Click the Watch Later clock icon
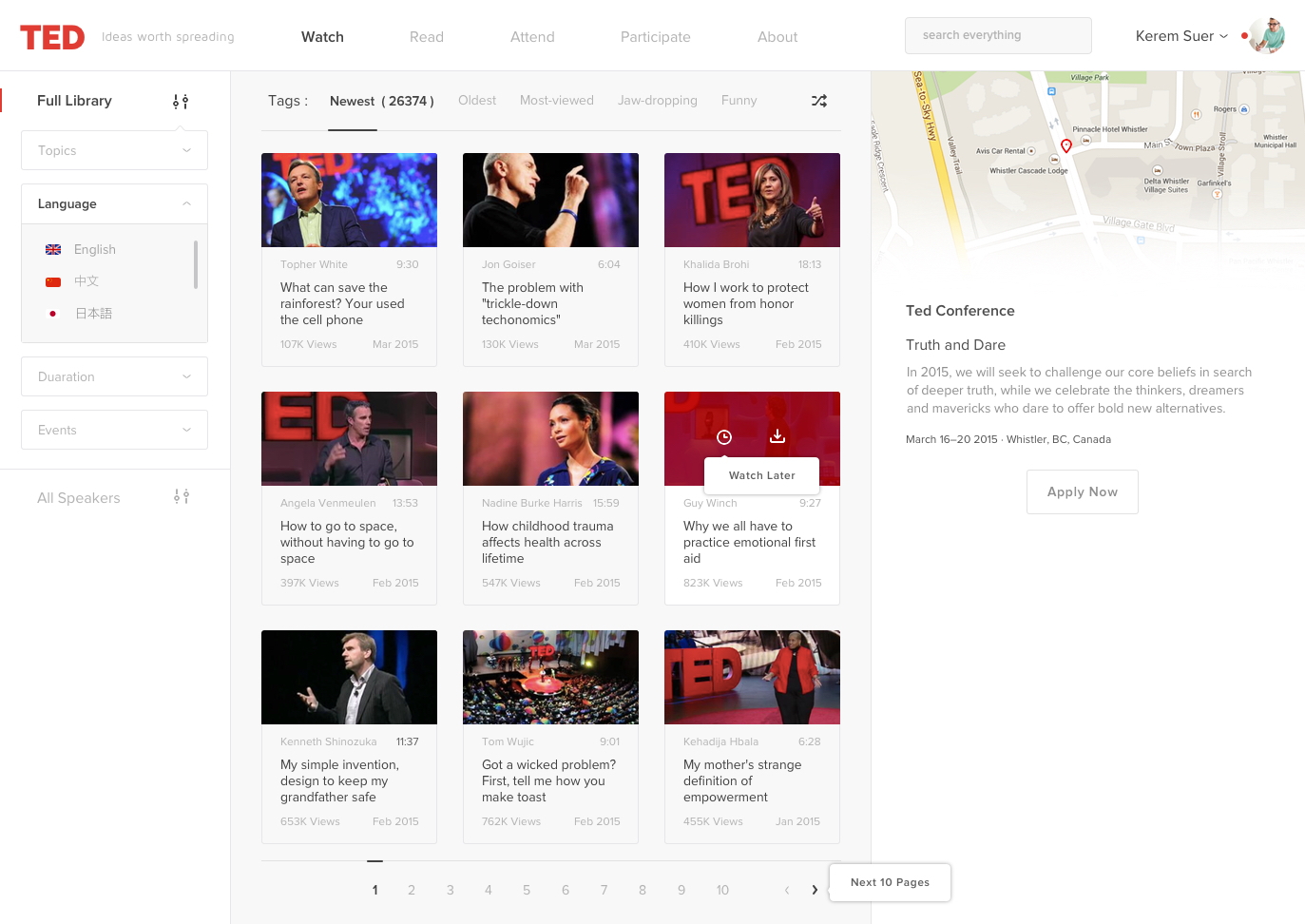 click(x=724, y=437)
